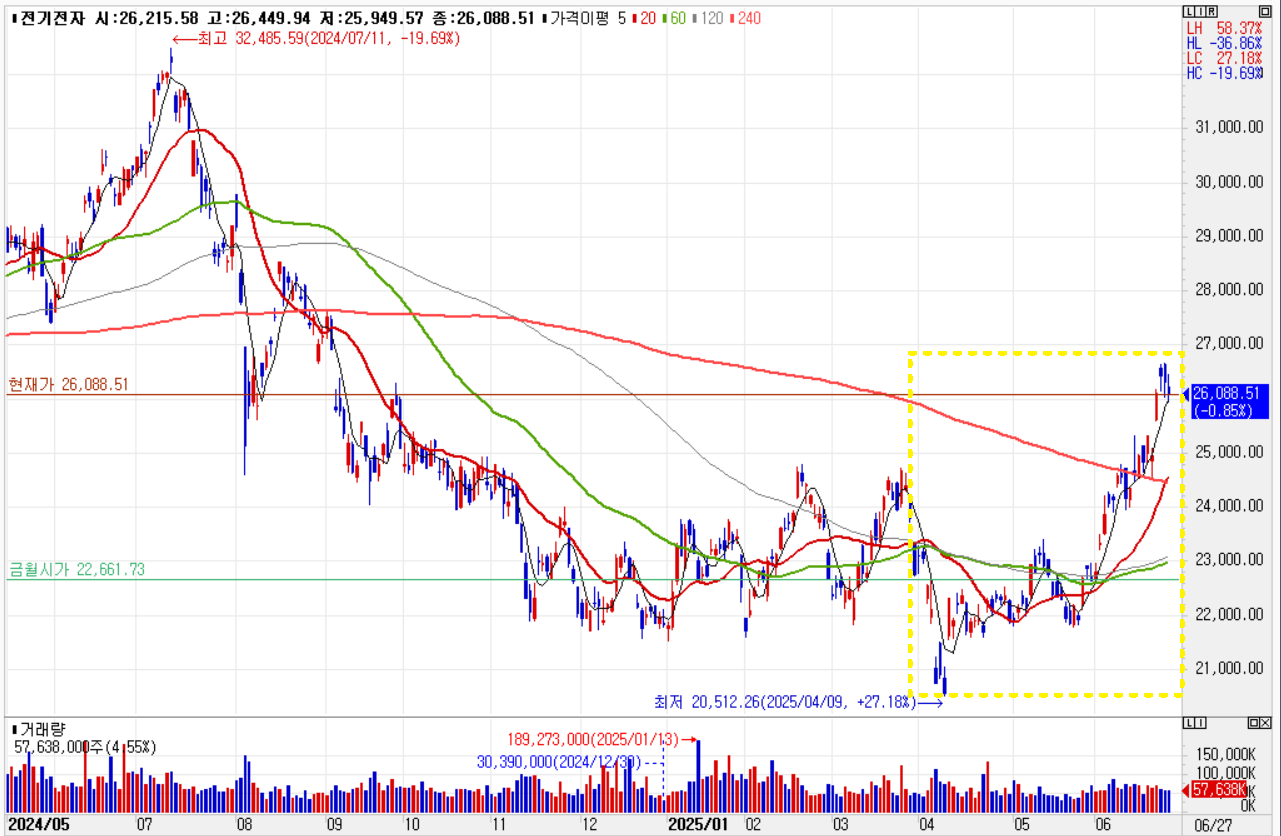Viewport: 1281px width, 836px height.
Task: Toggle the 120-day moving average legend
Action: tap(709, 19)
